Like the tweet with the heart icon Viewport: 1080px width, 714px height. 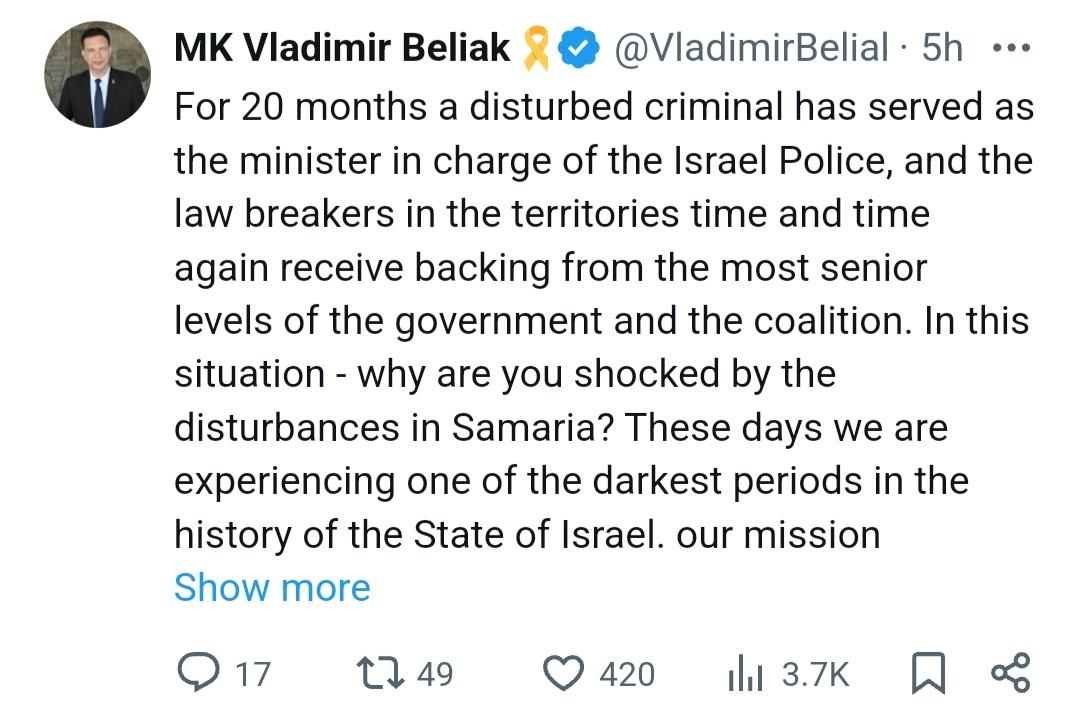pyautogui.click(x=563, y=673)
